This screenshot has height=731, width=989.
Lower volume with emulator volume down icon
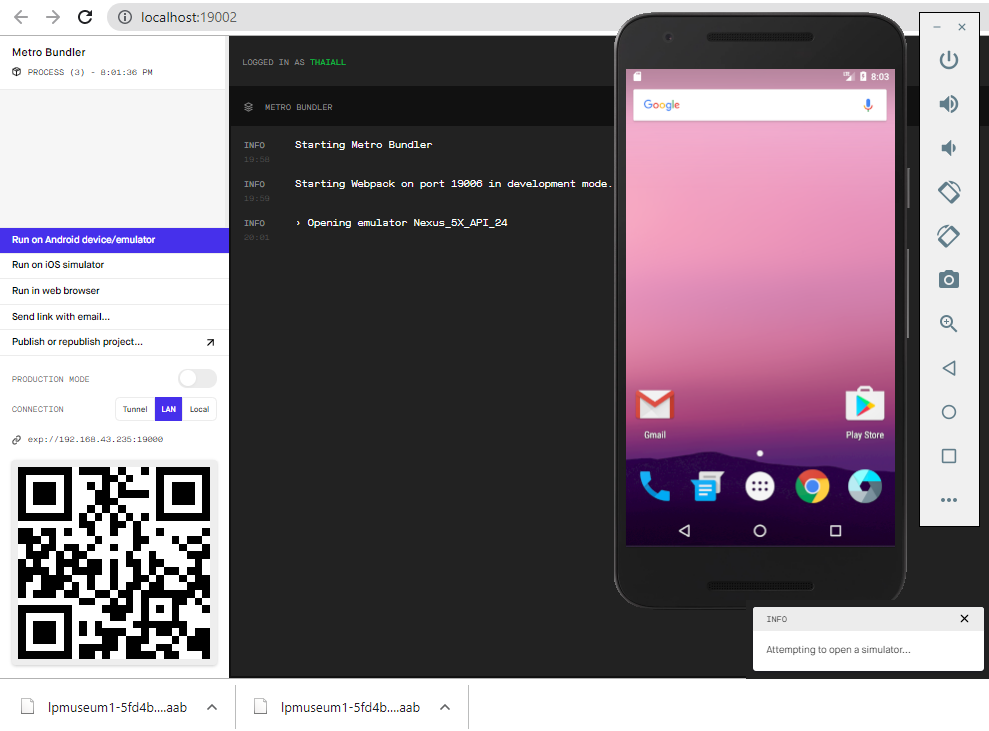949,148
